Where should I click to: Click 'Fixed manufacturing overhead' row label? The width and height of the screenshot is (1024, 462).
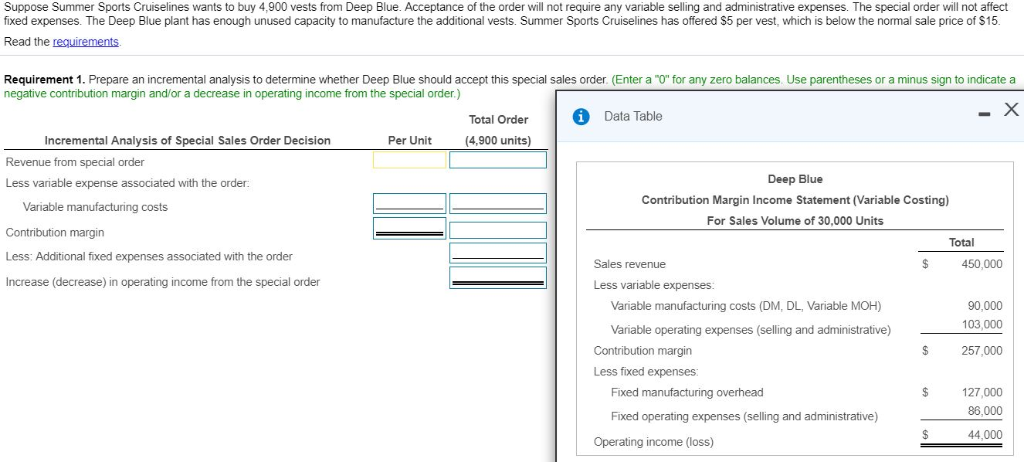[x=686, y=393]
